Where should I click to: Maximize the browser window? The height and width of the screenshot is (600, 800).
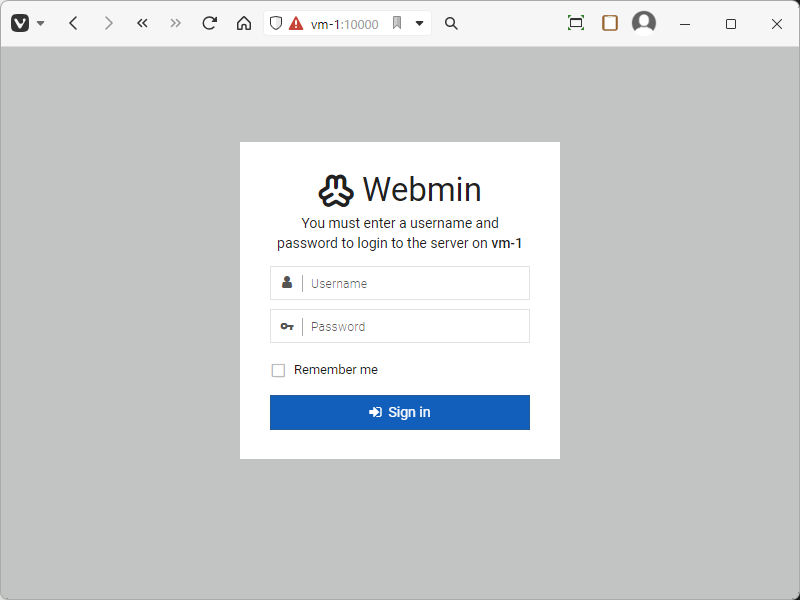[731, 24]
